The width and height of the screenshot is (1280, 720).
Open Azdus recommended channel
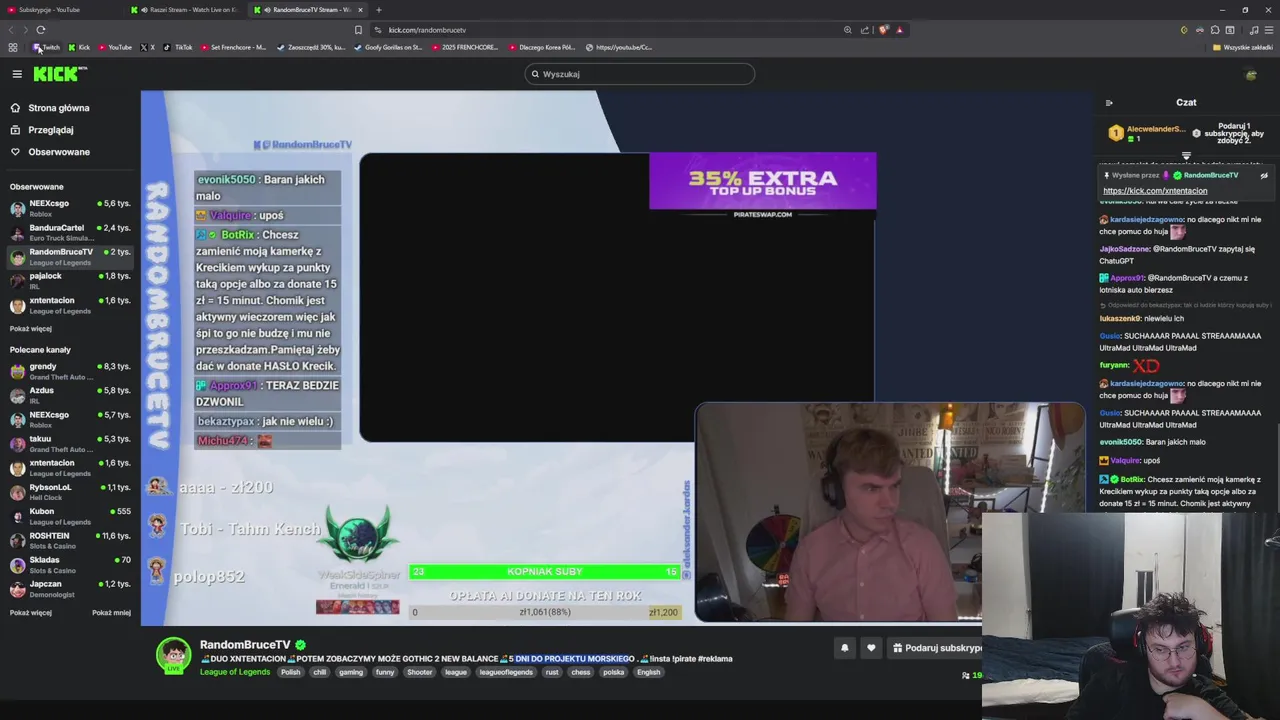click(x=70, y=395)
